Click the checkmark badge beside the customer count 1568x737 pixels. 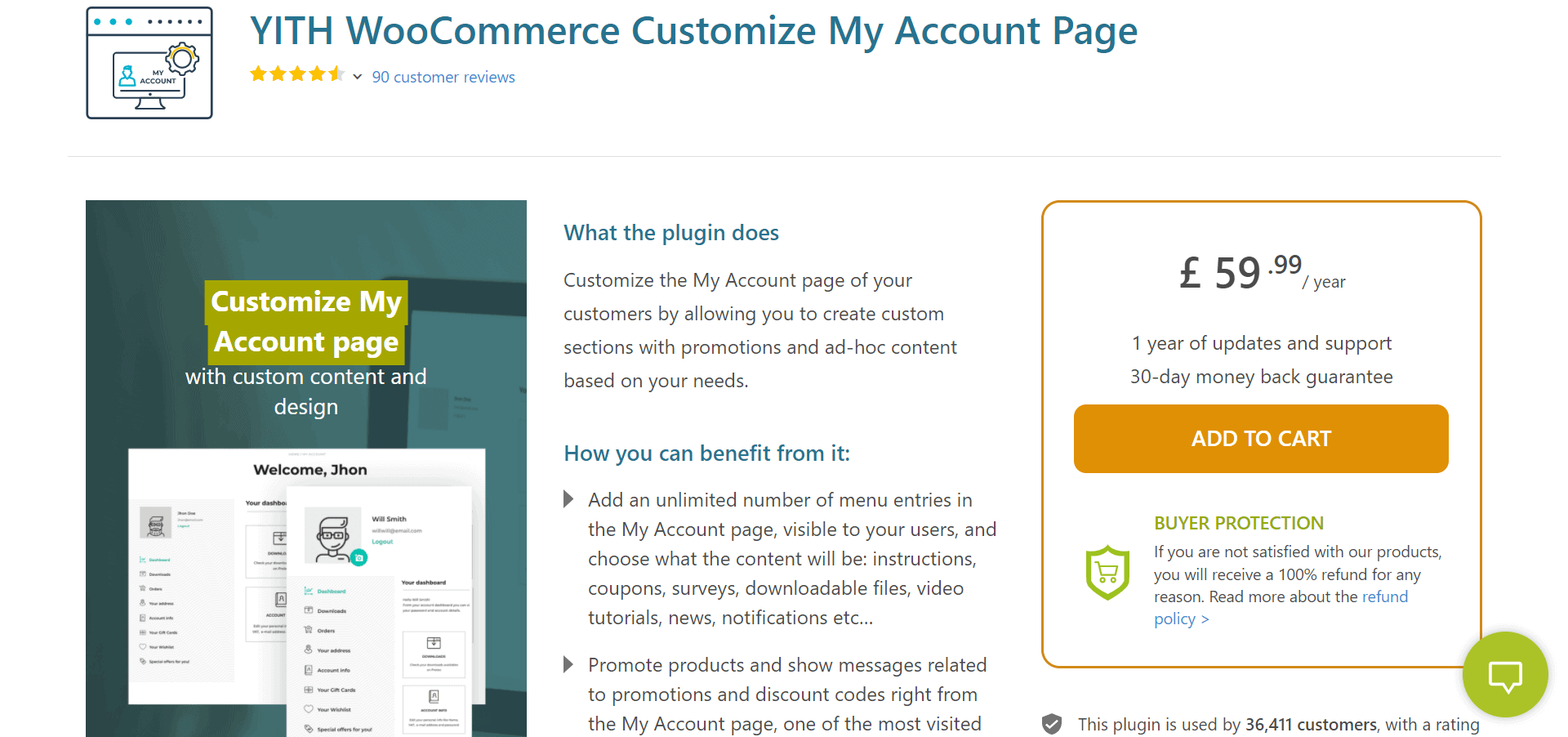tap(1052, 724)
